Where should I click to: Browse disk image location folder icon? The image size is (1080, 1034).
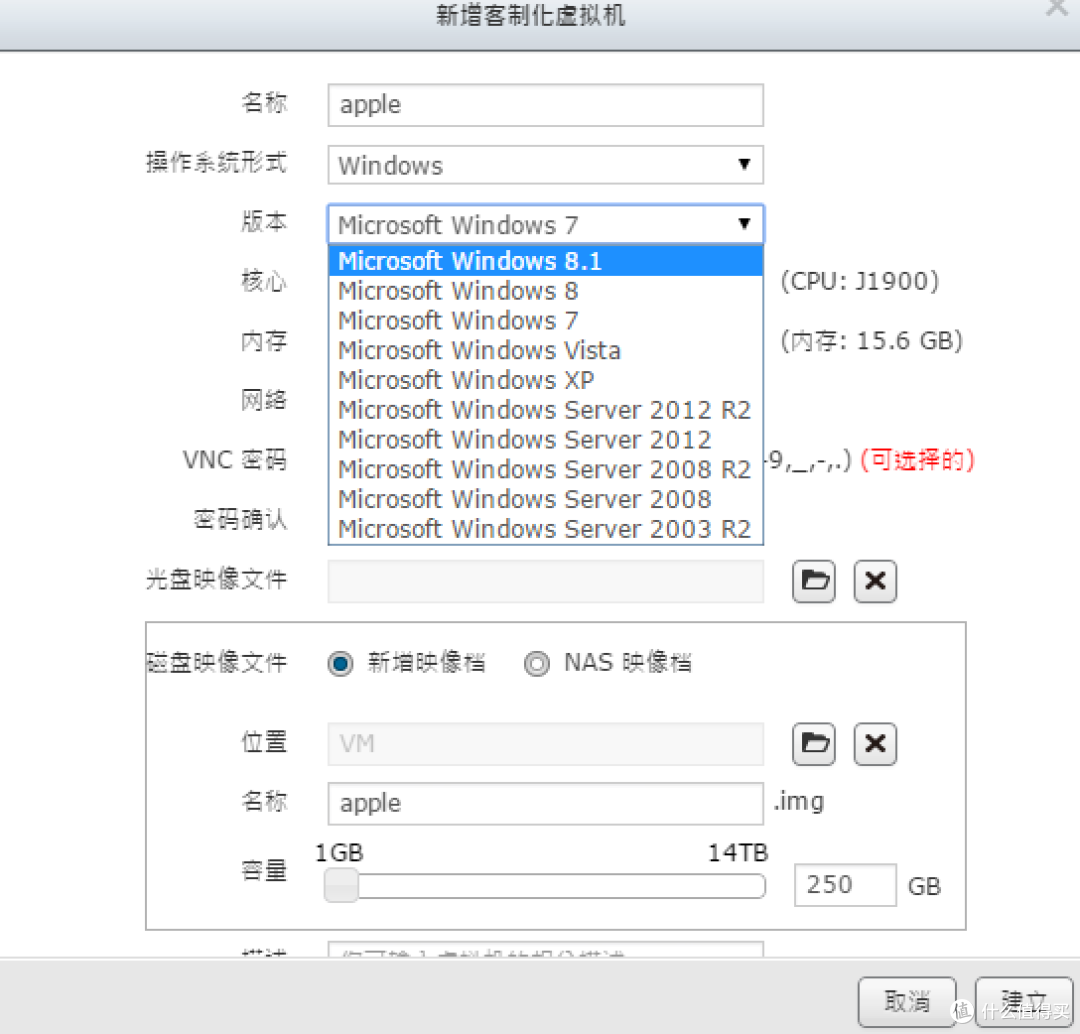coord(813,744)
